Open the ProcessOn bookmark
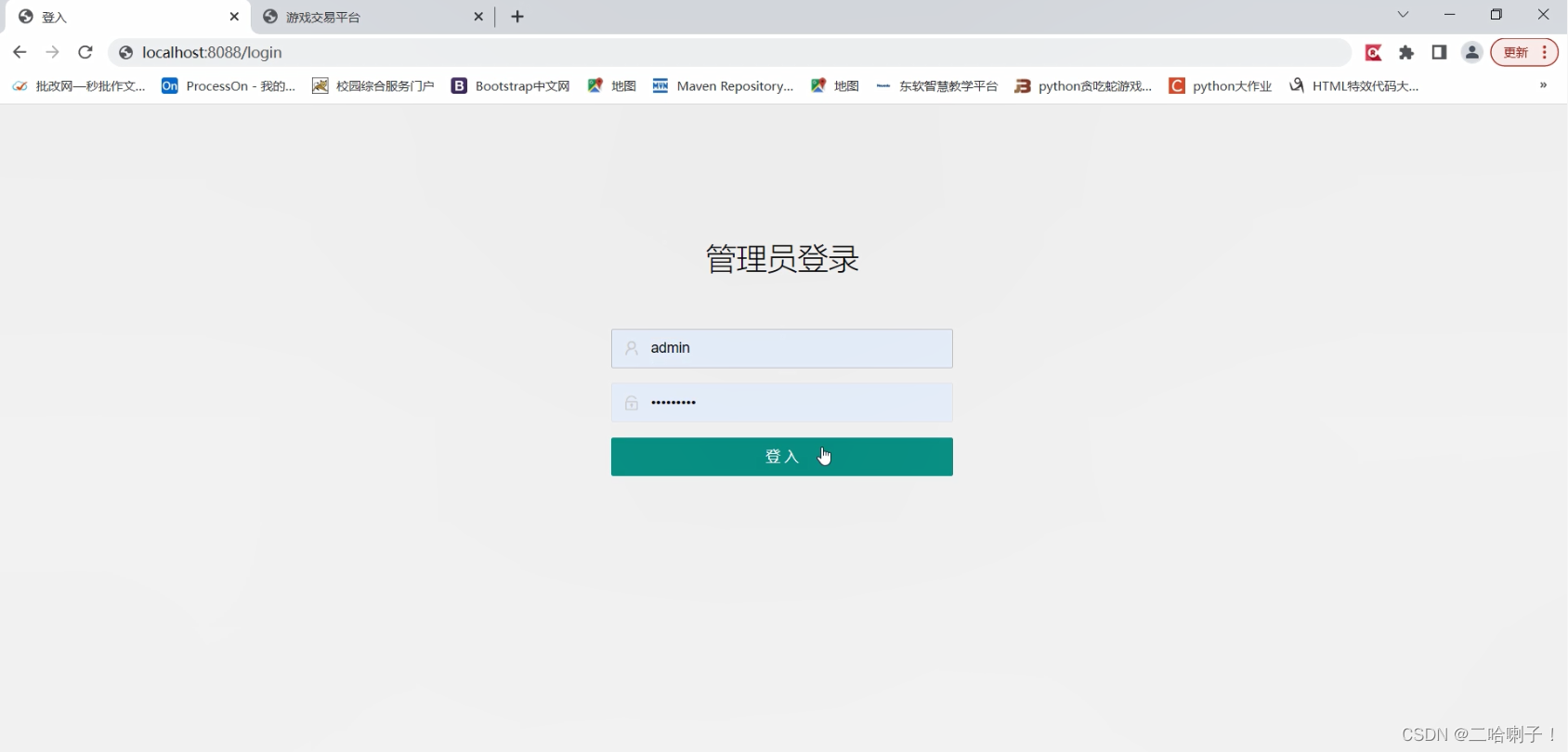This screenshot has height=752, width=1568. [x=229, y=86]
